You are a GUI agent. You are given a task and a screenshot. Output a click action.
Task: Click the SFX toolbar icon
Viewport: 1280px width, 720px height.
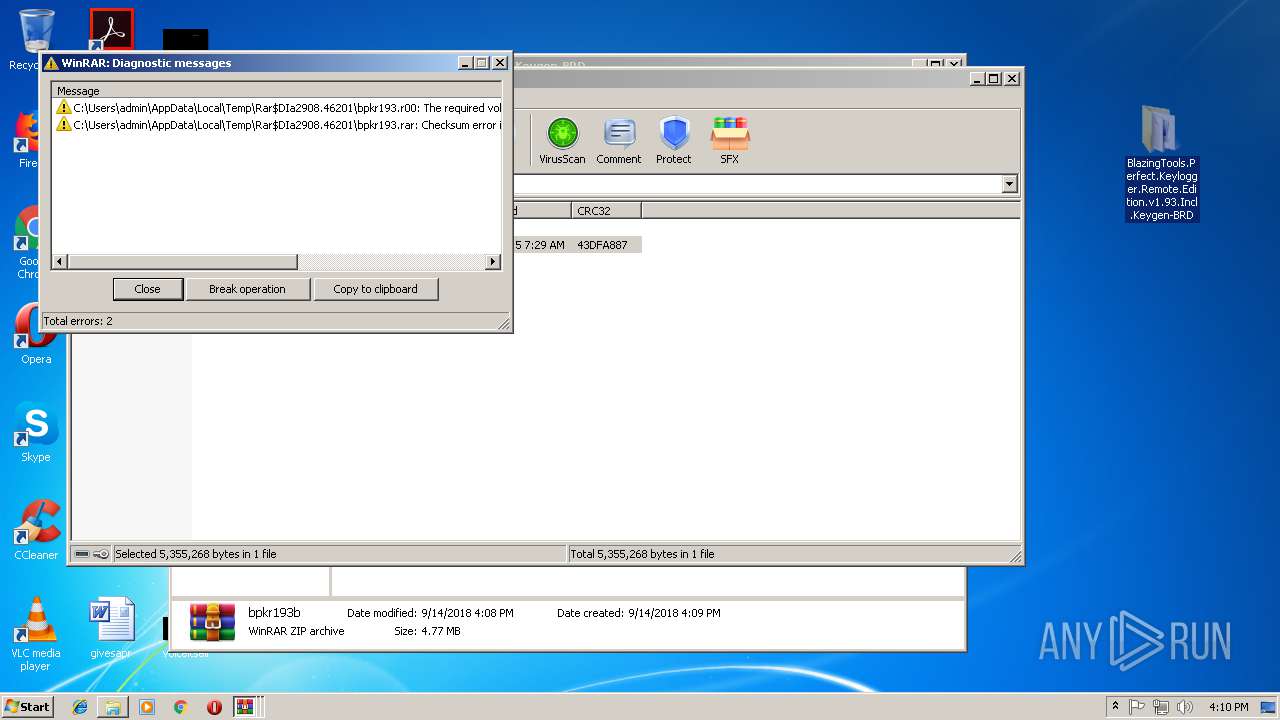point(730,140)
